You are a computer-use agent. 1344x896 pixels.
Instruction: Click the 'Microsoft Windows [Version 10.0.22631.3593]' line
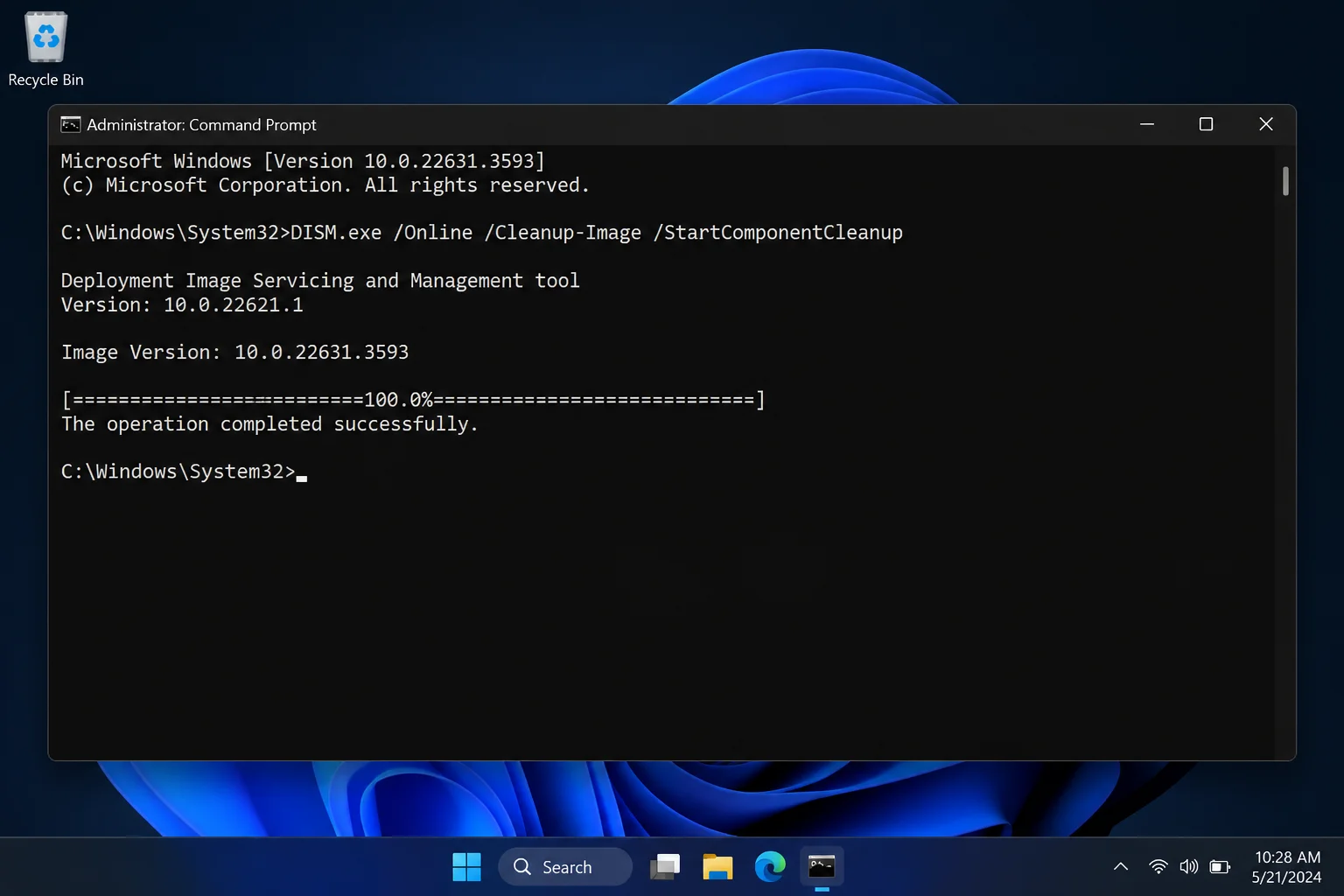pyautogui.click(x=303, y=161)
